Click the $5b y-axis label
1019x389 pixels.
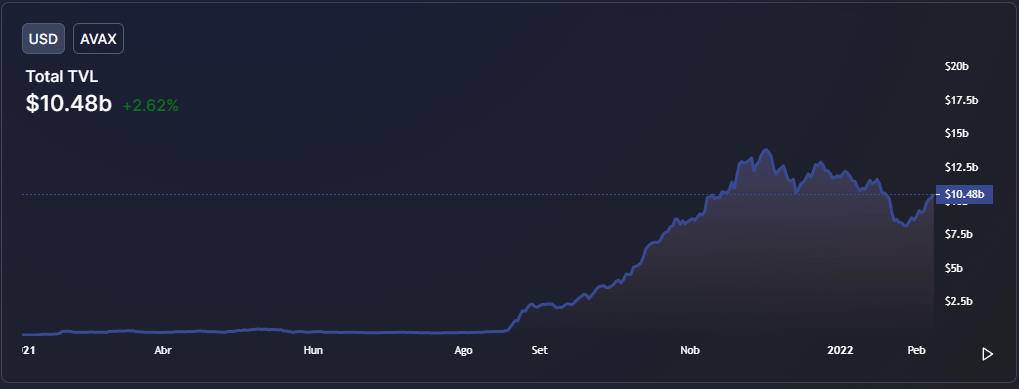pos(954,268)
